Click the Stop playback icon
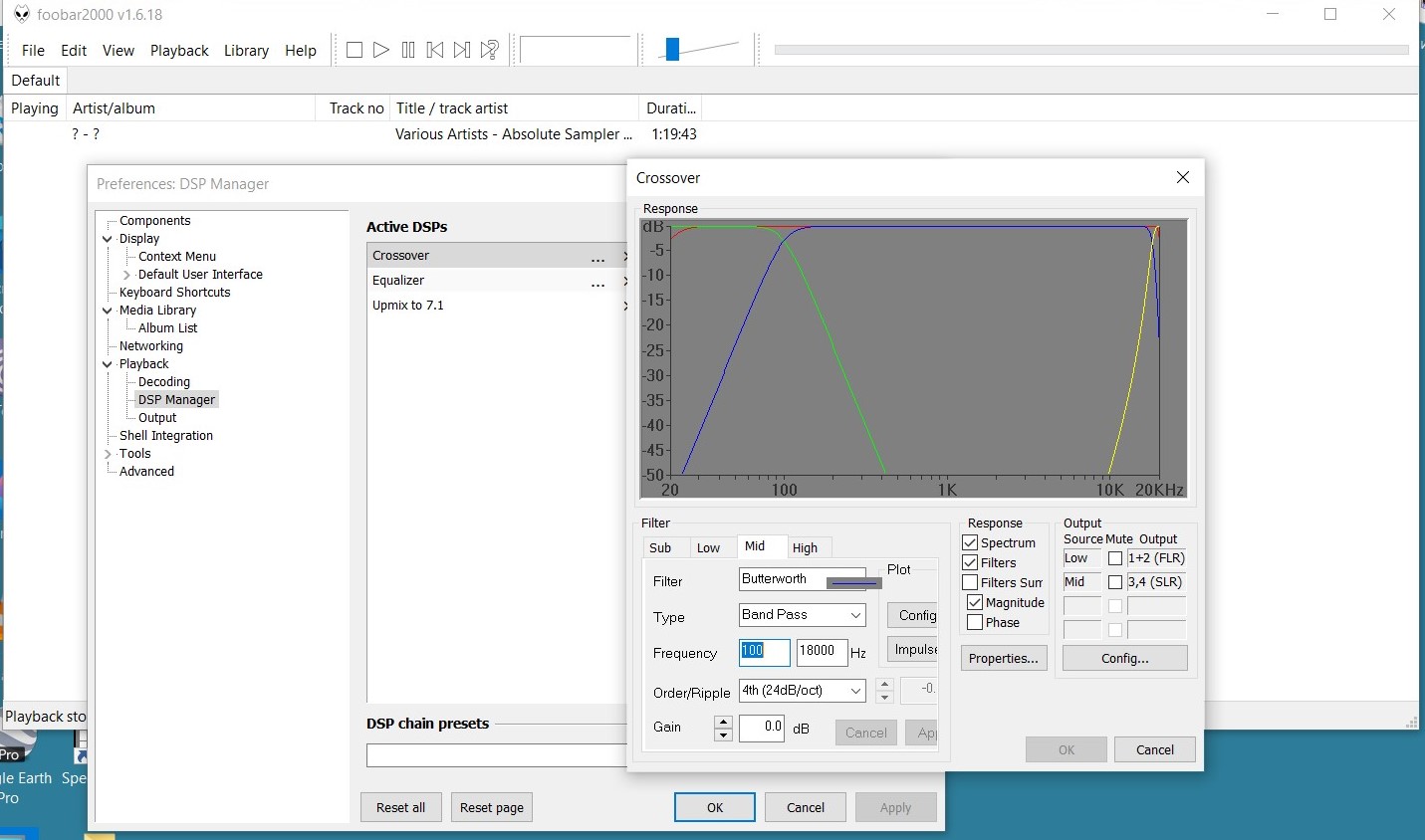1425x840 pixels. pos(355,50)
